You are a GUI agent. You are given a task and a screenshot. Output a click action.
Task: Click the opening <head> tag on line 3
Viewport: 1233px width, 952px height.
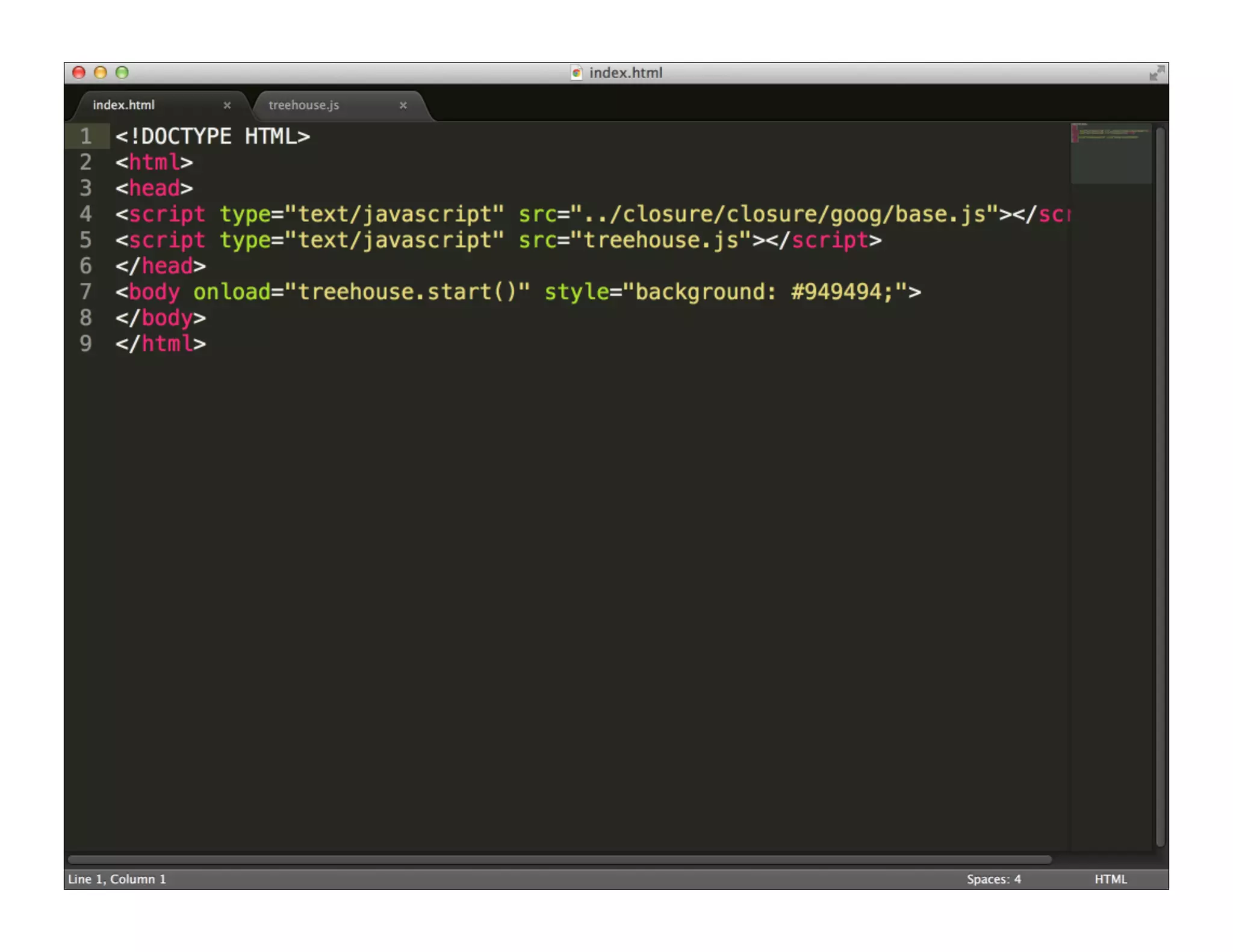click(x=154, y=188)
